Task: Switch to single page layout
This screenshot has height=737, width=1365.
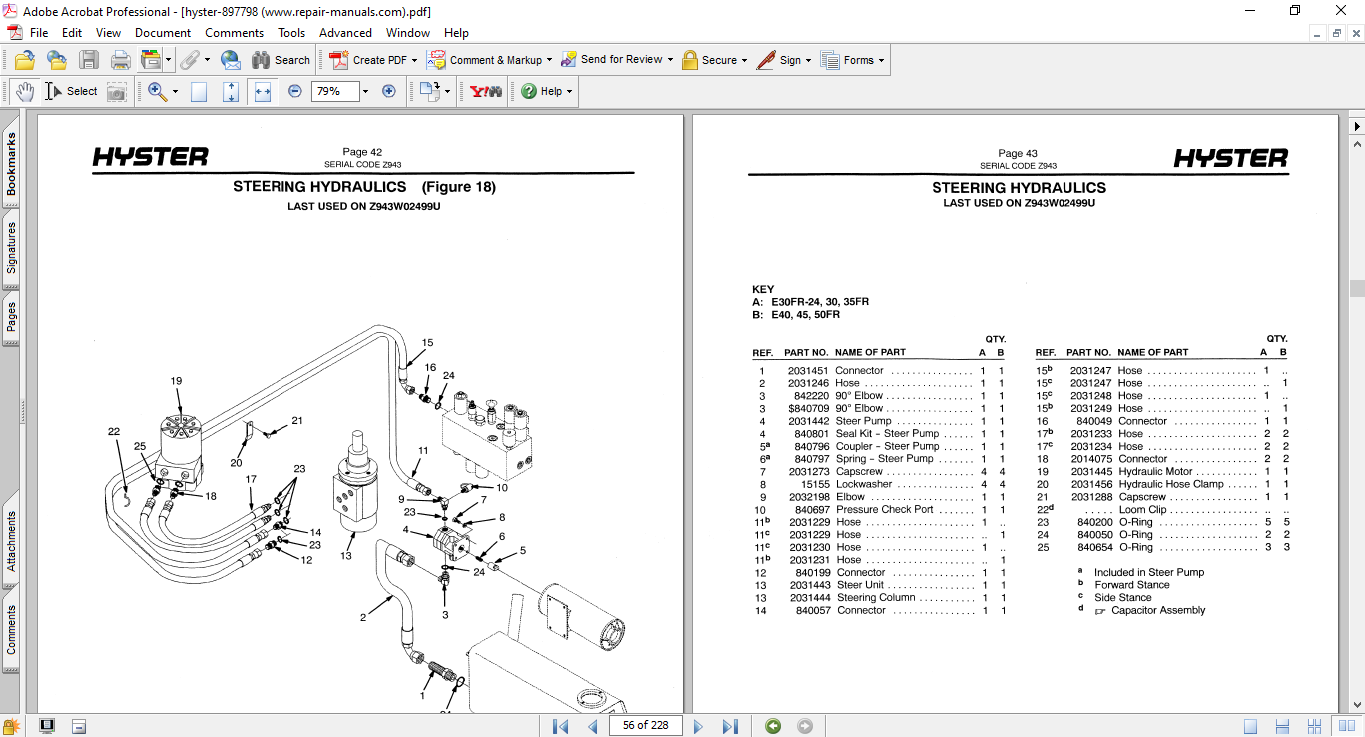Action: click(1251, 726)
